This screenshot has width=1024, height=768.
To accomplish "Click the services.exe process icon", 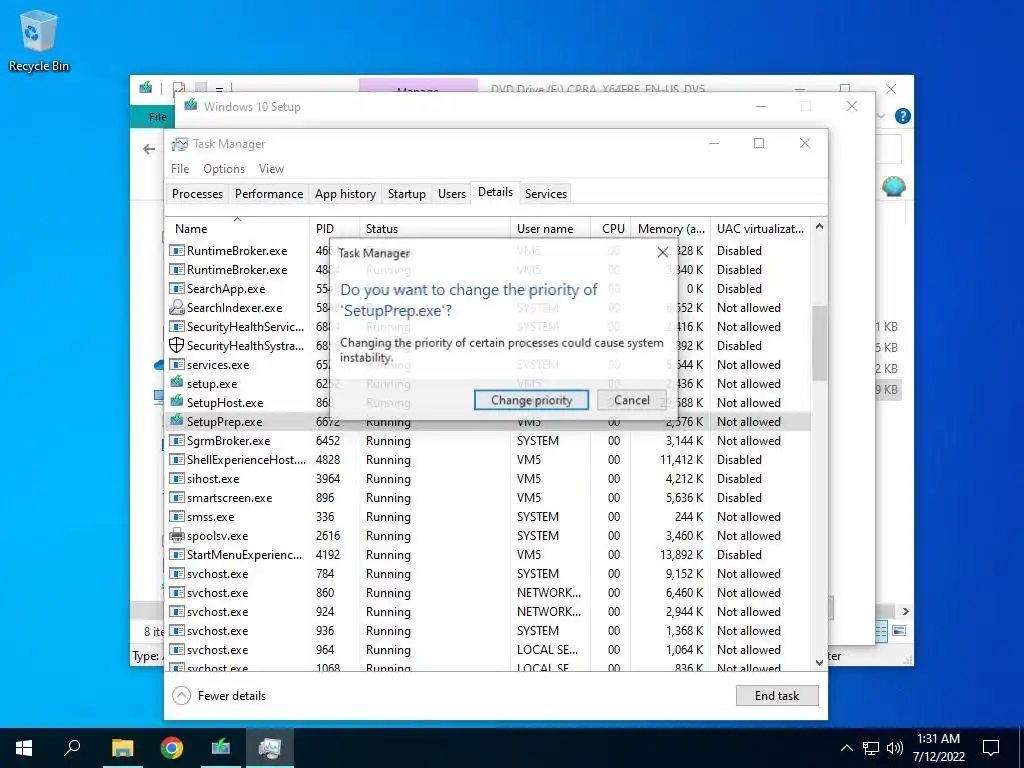I will [x=176, y=364].
